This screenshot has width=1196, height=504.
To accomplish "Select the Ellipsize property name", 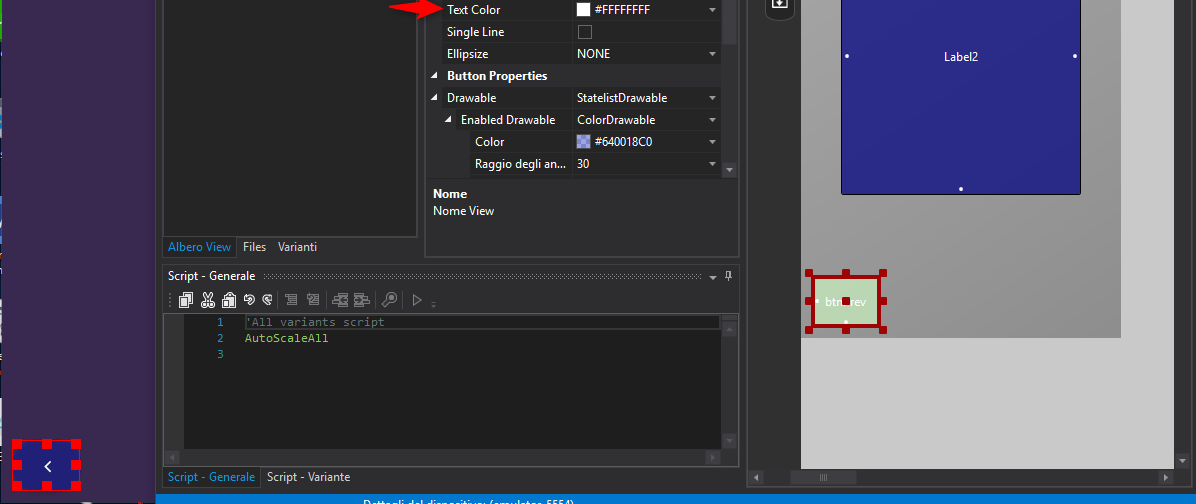I will [x=468, y=54].
